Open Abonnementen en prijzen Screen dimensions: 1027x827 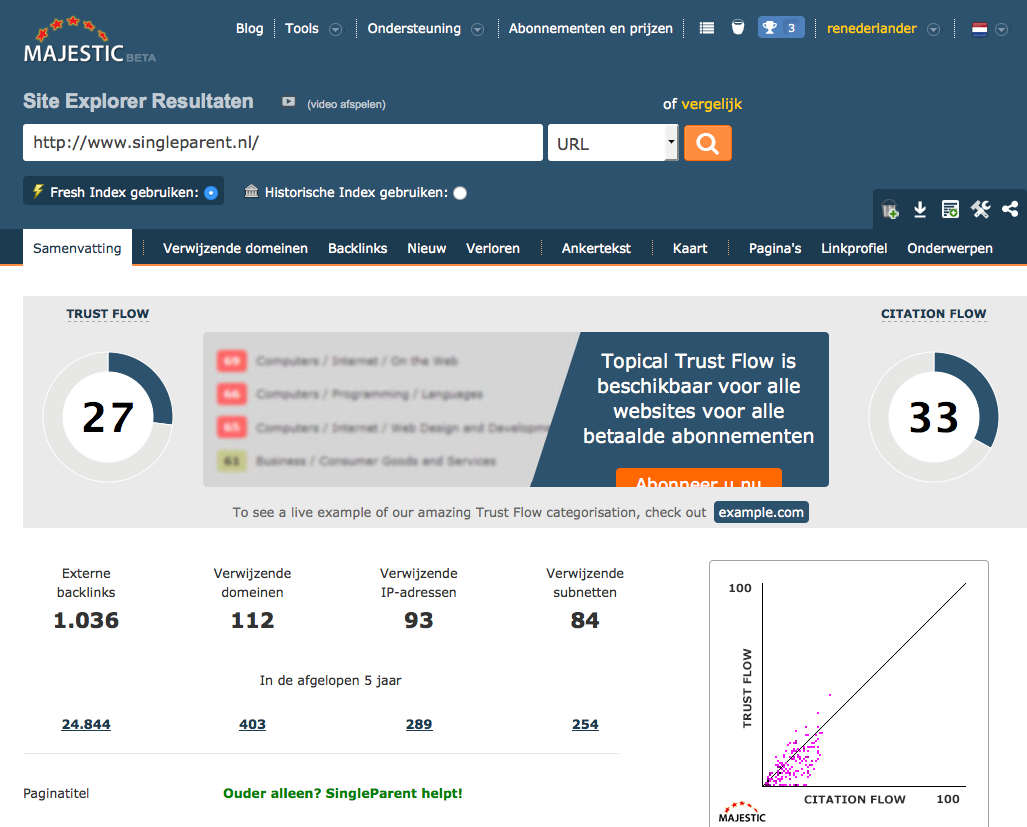[591, 28]
